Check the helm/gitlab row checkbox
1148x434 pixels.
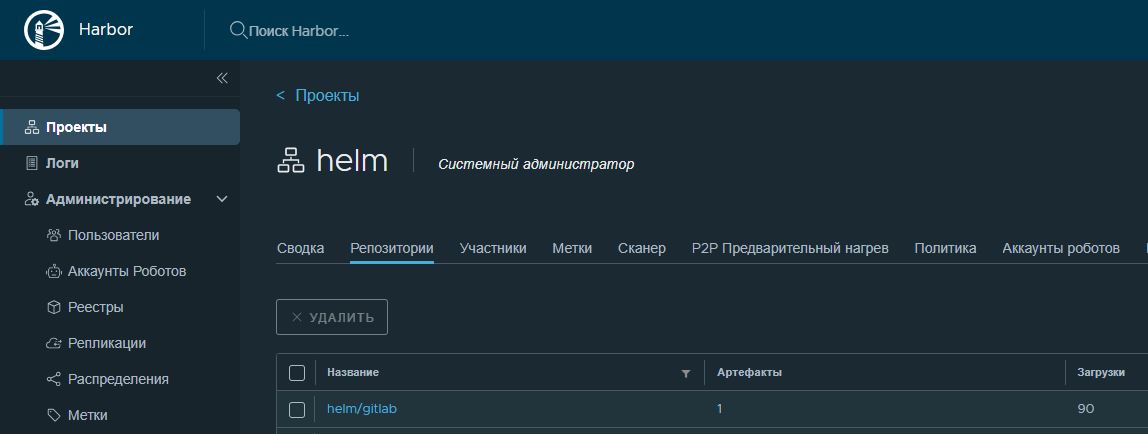click(296, 409)
